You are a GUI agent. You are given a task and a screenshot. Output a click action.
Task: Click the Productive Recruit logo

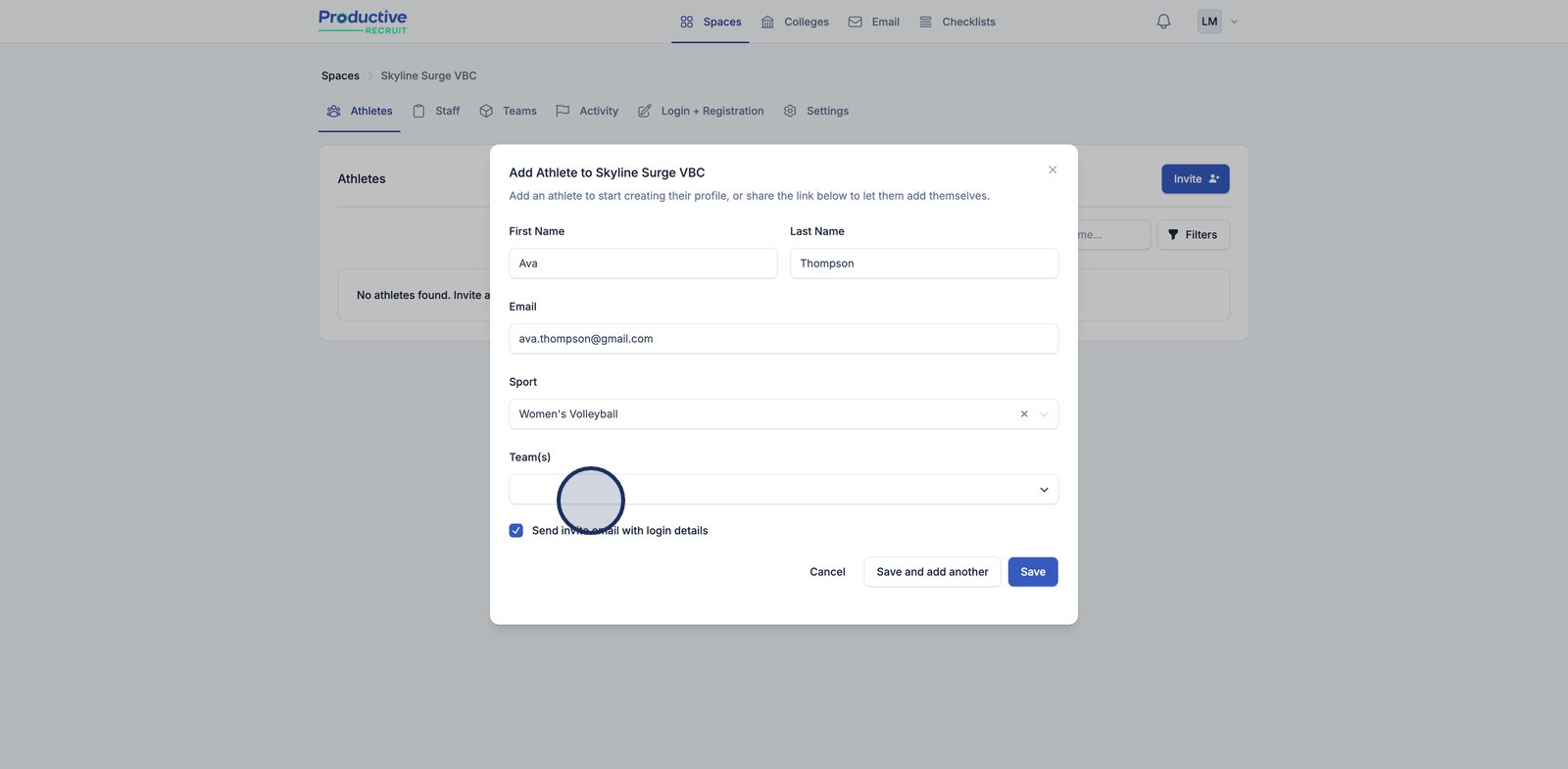(x=363, y=22)
